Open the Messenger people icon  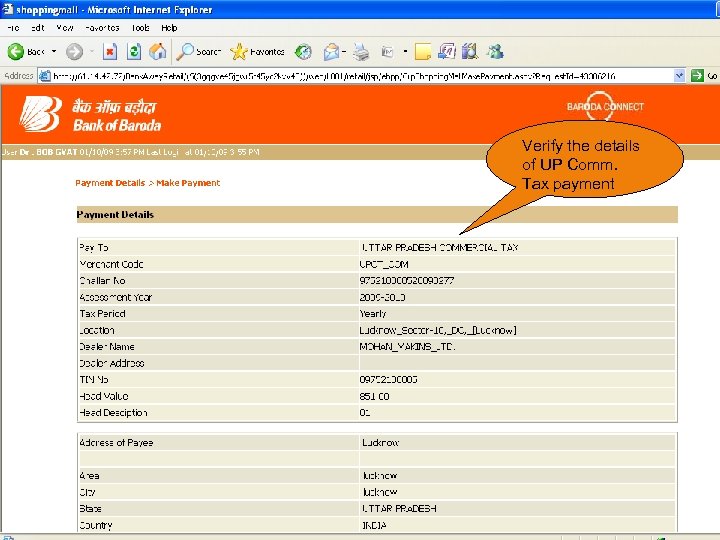click(495, 51)
